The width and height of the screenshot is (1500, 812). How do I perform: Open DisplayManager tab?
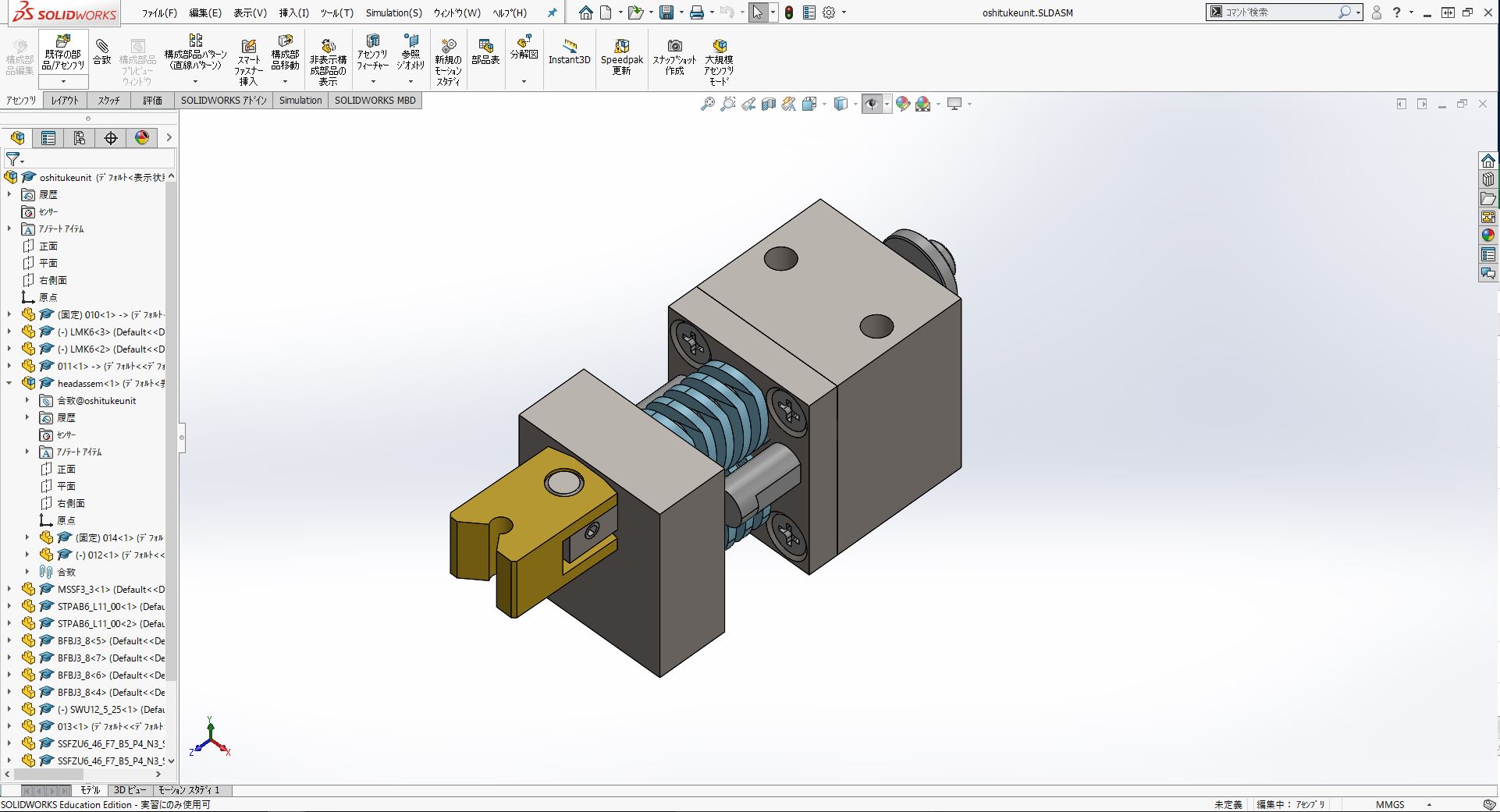click(x=142, y=138)
